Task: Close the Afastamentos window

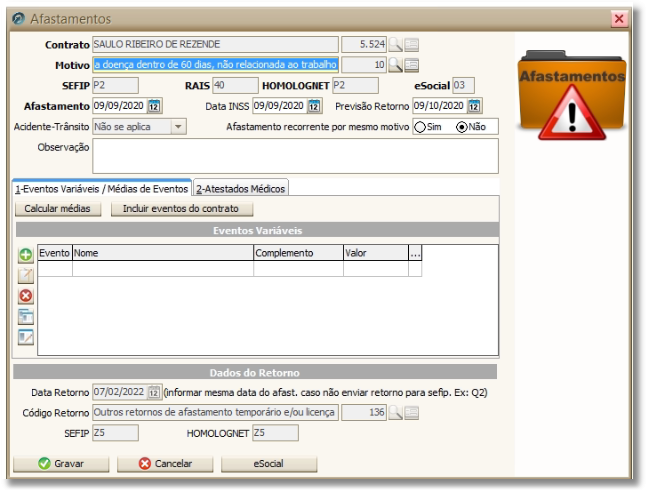Action: pyautogui.click(x=619, y=19)
